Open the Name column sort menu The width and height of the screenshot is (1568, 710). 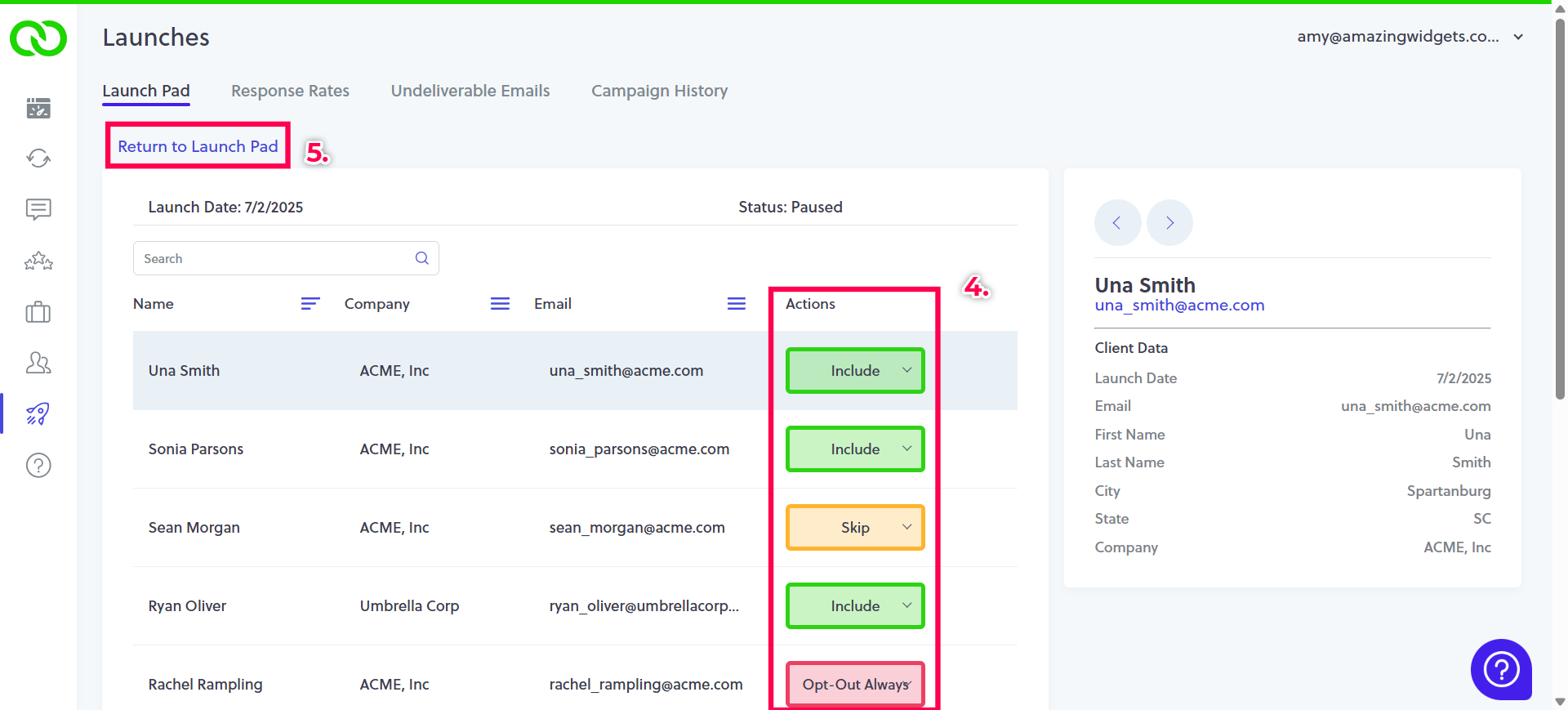310,304
